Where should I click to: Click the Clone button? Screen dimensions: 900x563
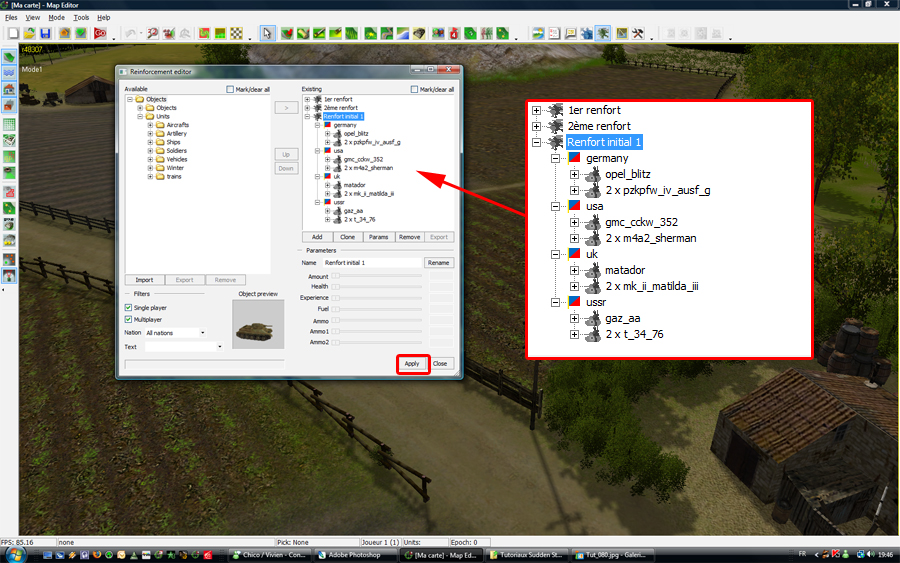coord(347,237)
